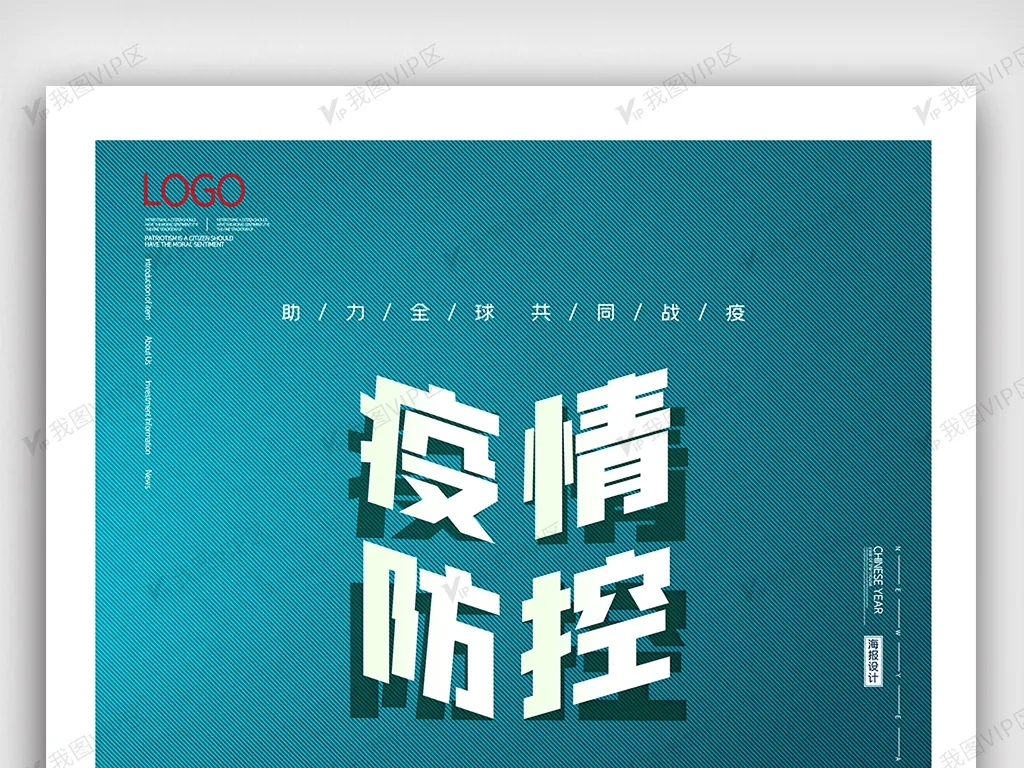
Task: Click the vertical 'CHINESE YEAR' text
Action: tap(878, 580)
